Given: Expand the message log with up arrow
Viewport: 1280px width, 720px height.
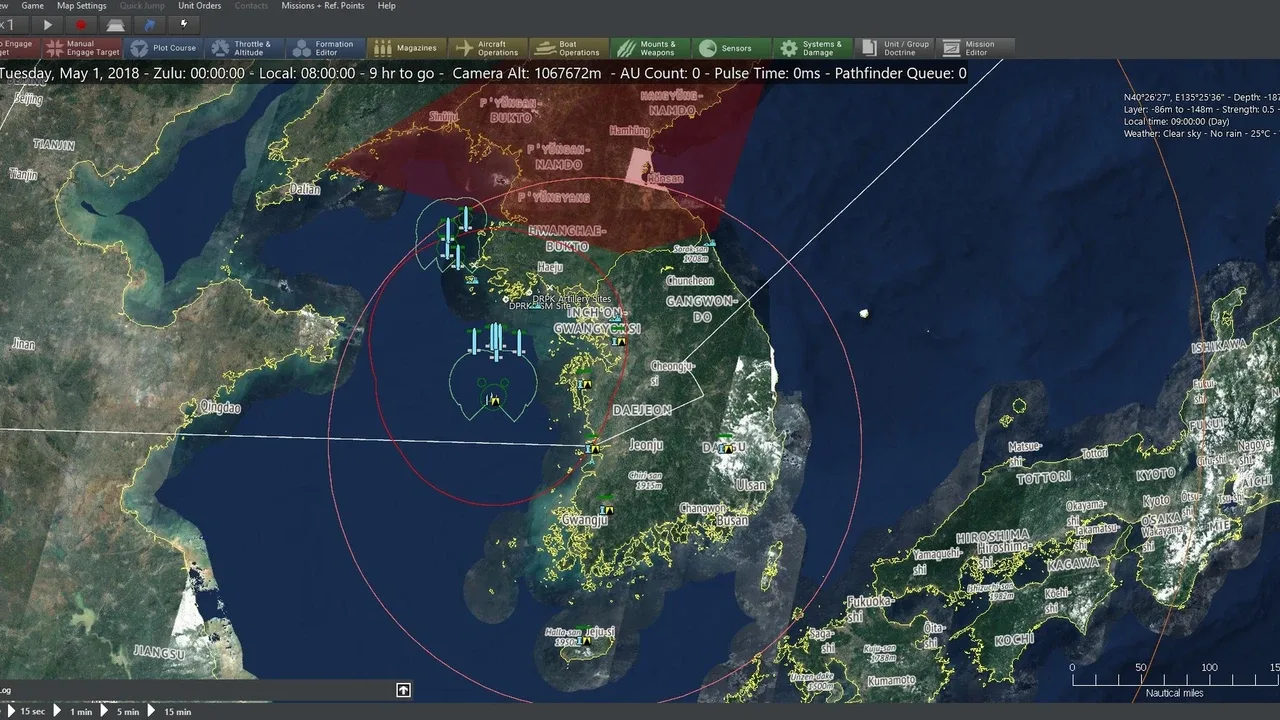Looking at the screenshot, I should click(403, 690).
